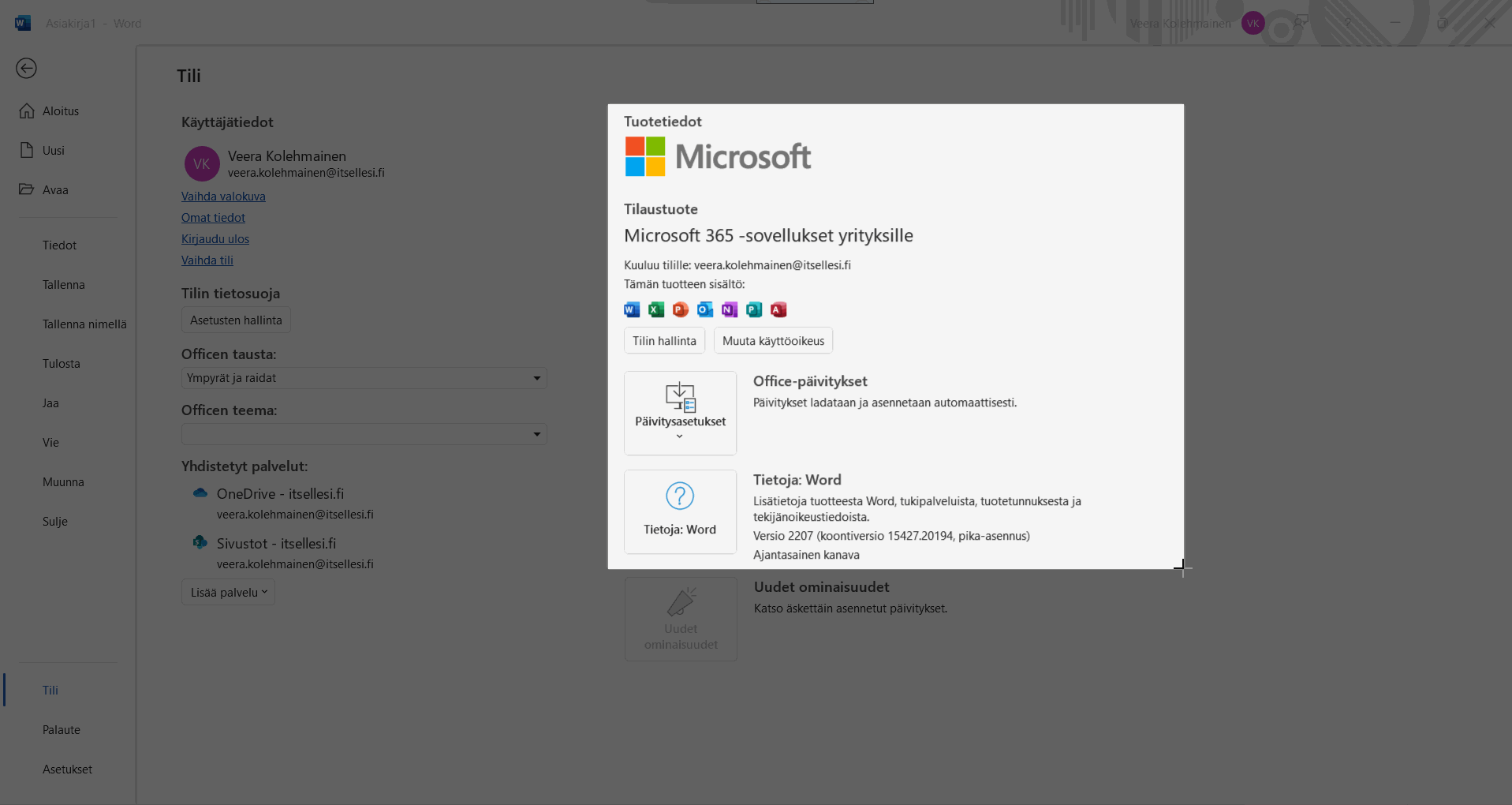Click the SharePoint Sivustot icon

pyautogui.click(x=200, y=543)
